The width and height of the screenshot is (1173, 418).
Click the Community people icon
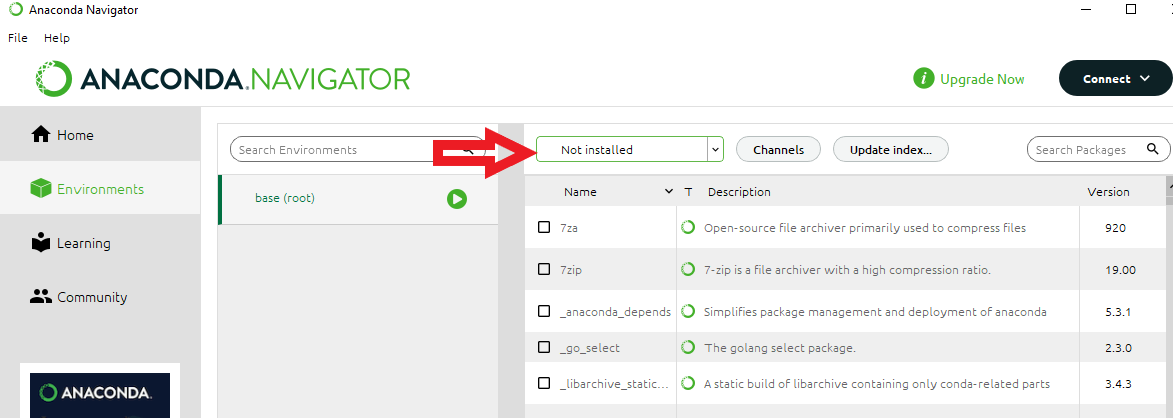tap(40, 296)
